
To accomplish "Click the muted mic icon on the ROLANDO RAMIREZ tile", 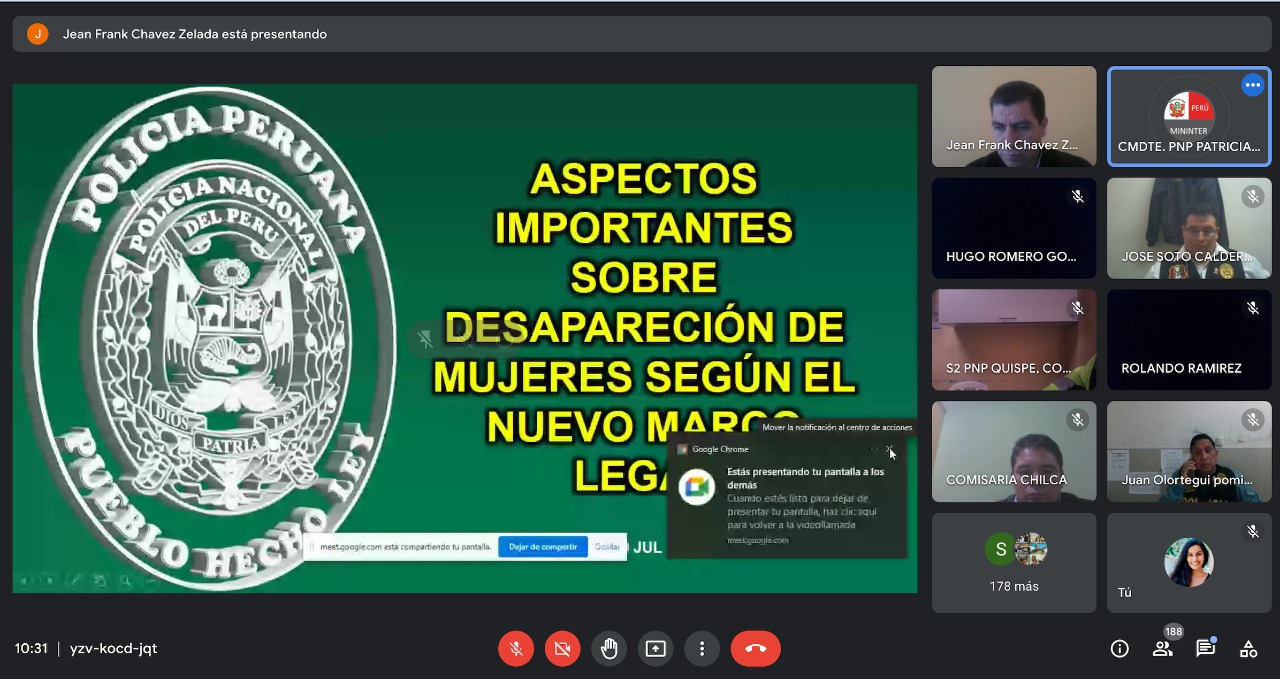I will pyautogui.click(x=1253, y=309).
